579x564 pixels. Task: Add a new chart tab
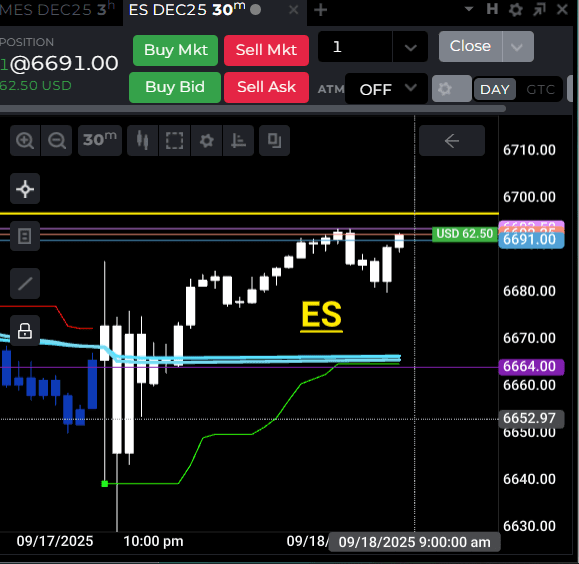pos(321,10)
